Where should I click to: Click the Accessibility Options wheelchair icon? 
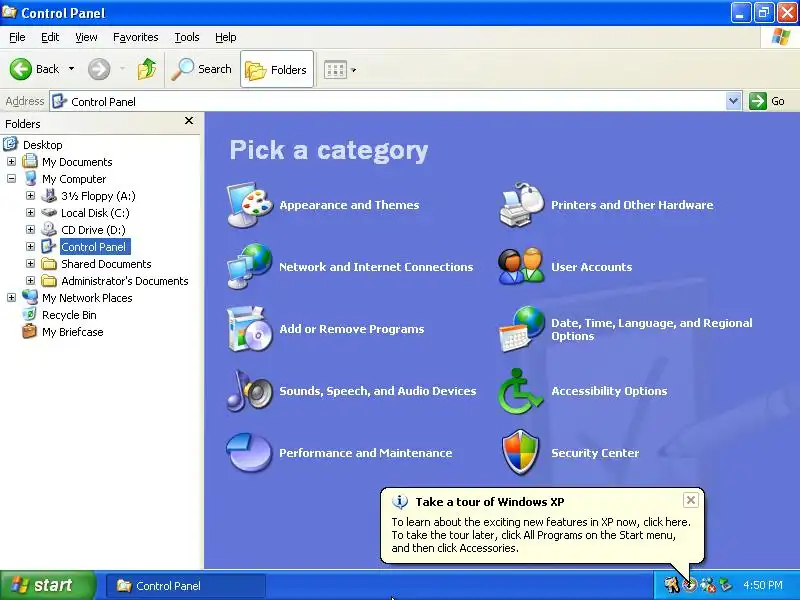coord(520,391)
